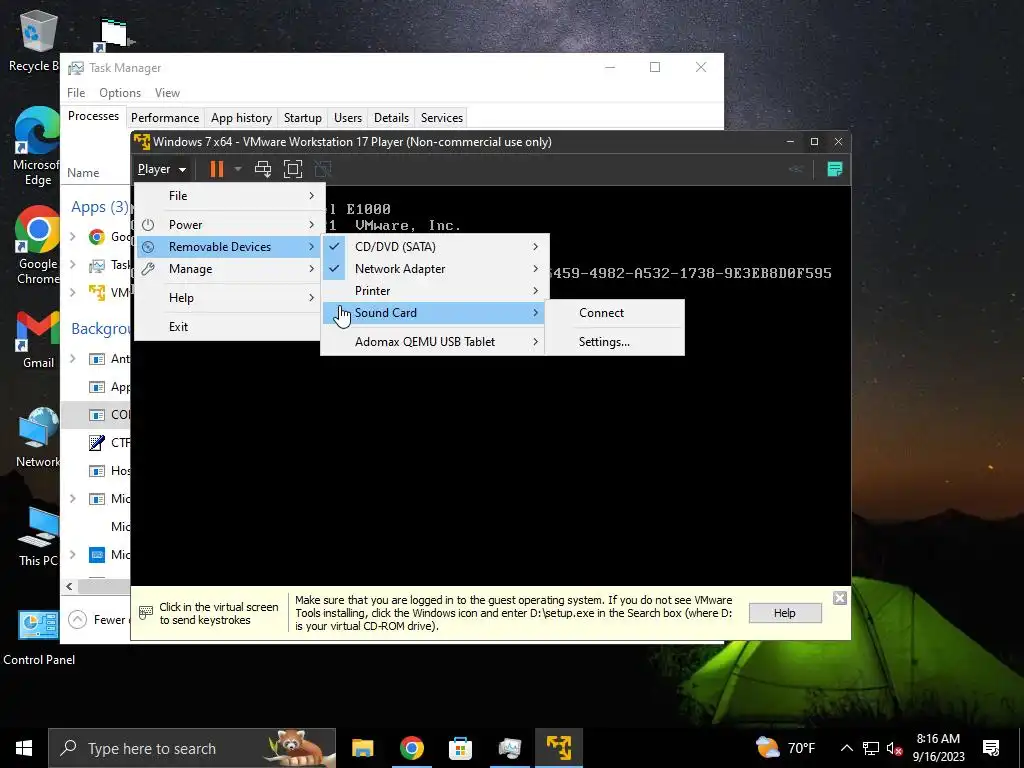Open the Manage submenu
Screen dimensions: 1024x768
(x=227, y=269)
